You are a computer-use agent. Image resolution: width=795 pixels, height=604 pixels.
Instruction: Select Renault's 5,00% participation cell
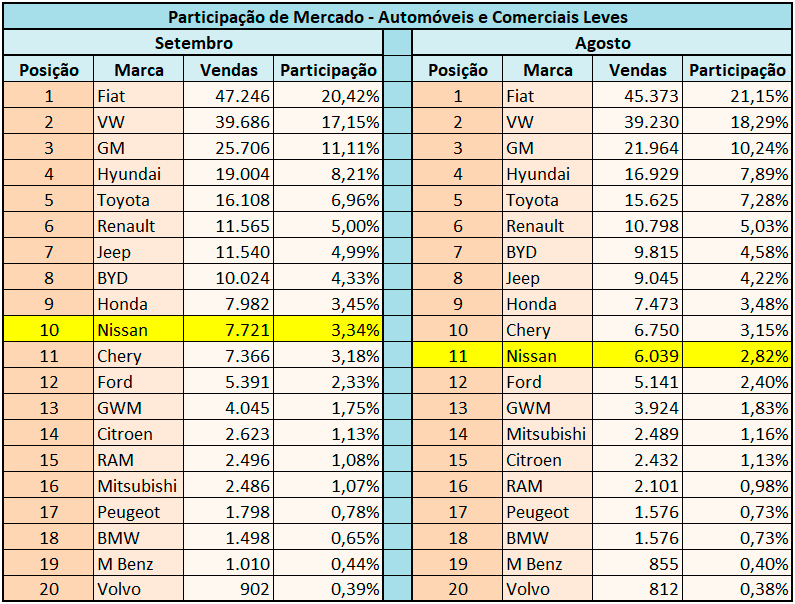(x=328, y=226)
